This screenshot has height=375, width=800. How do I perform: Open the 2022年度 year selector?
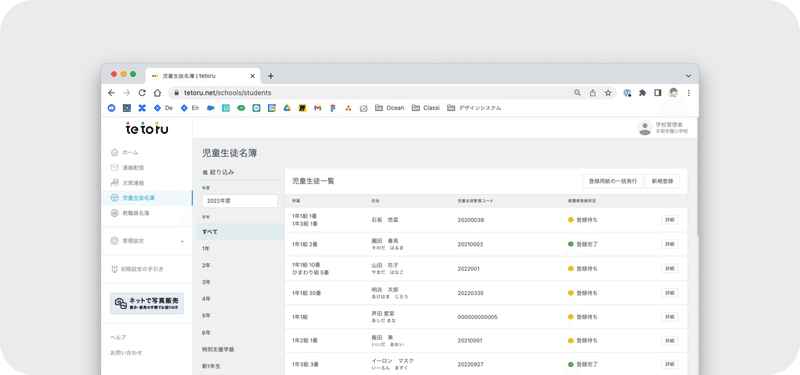[240, 201]
